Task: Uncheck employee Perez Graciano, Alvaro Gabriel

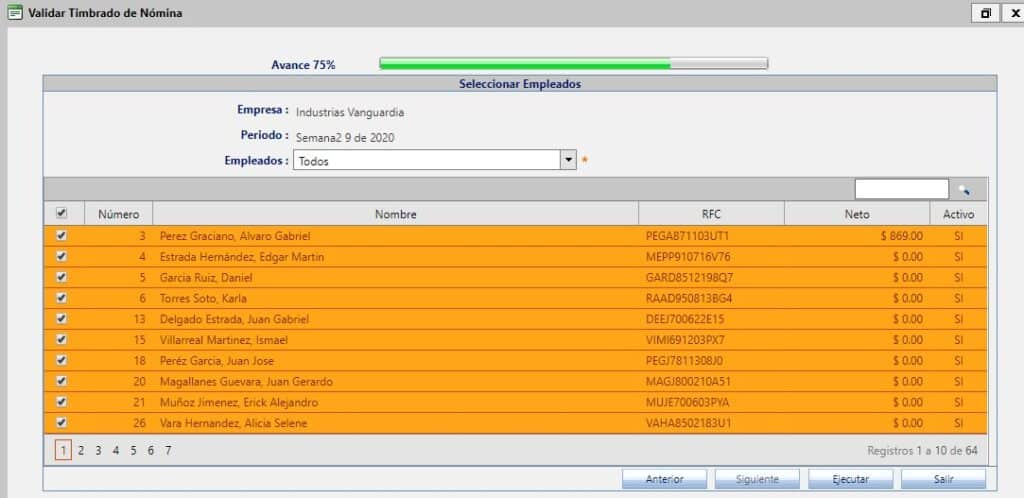Action: click(x=62, y=236)
